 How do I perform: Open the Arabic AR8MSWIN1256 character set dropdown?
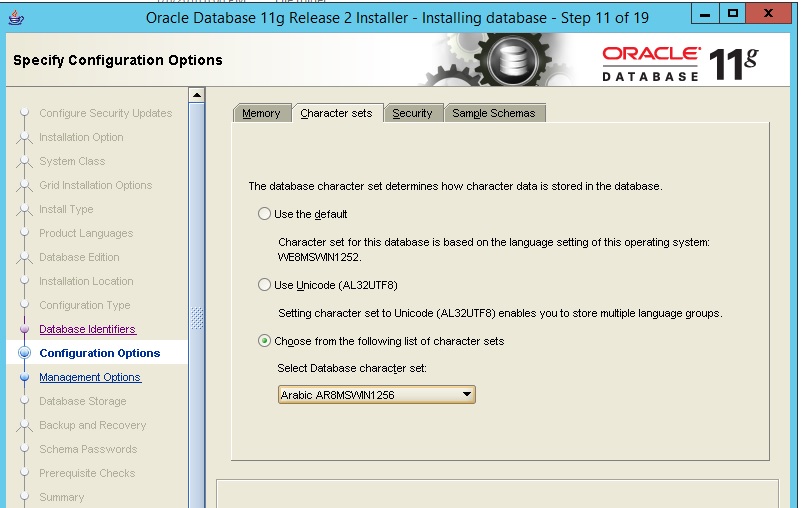[x=366, y=395]
